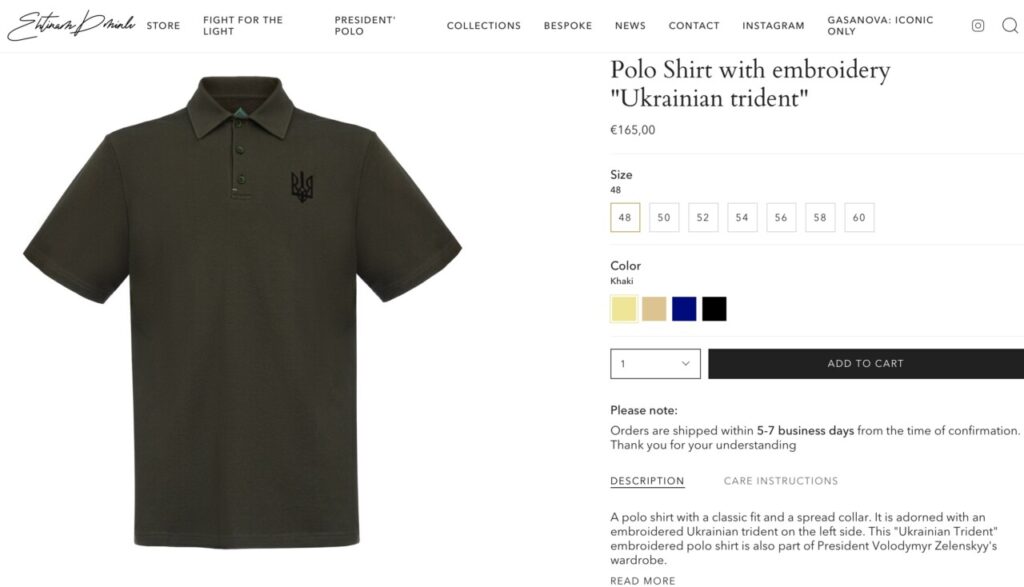The height and width of the screenshot is (587, 1024).
Task: Visit the Fight for the Light page
Action: tap(243, 25)
